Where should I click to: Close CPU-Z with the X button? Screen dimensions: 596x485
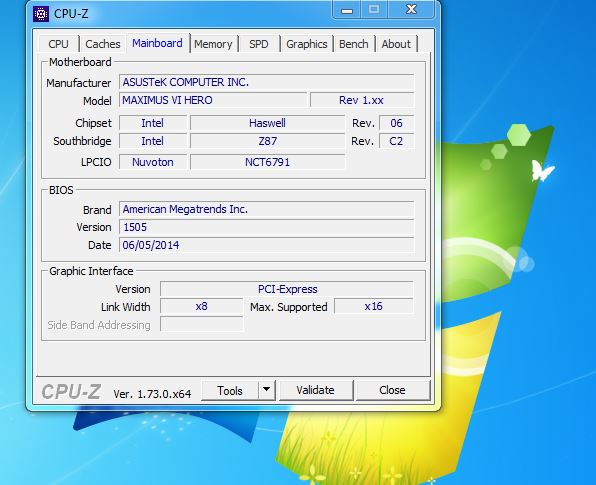click(x=411, y=9)
